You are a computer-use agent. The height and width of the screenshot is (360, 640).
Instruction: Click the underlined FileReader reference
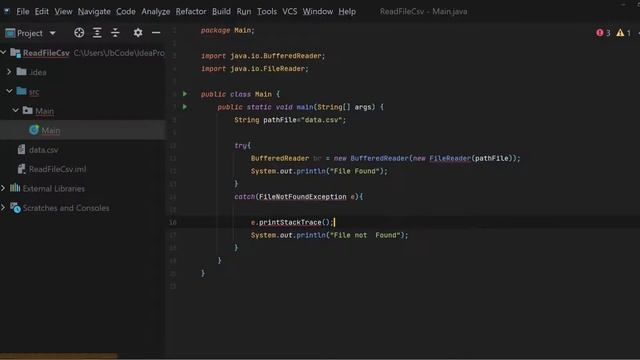click(450, 158)
